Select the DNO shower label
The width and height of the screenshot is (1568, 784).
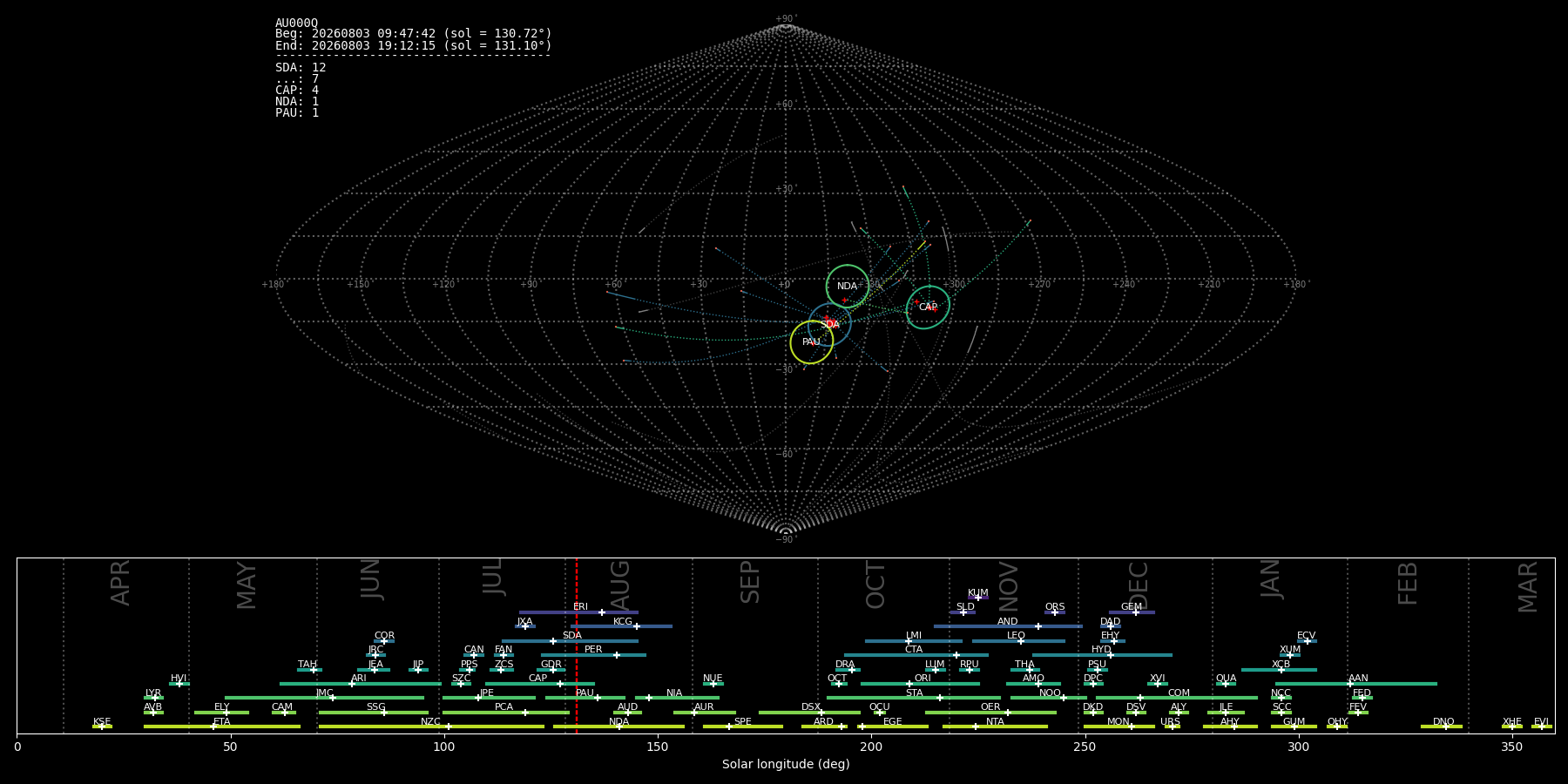(x=1443, y=721)
